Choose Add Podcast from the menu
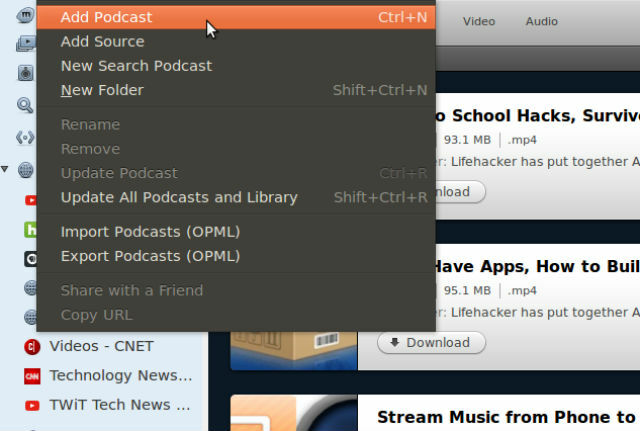The width and height of the screenshot is (640, 431). click(x=236, y=18)
